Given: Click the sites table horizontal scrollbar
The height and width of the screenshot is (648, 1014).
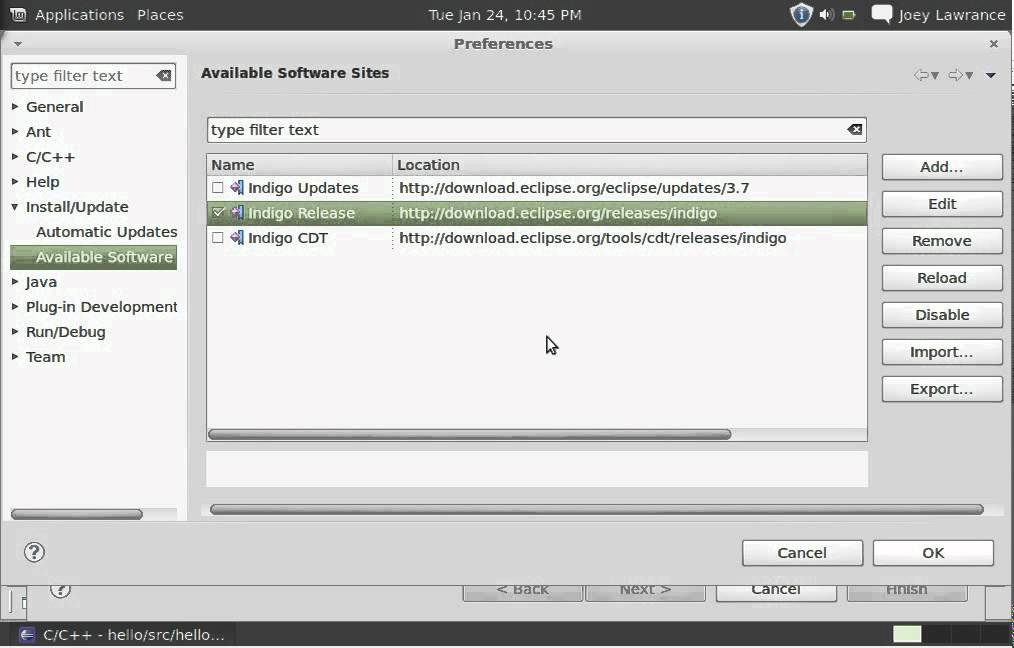Looking at the screenshot, I should coord(469,435).
